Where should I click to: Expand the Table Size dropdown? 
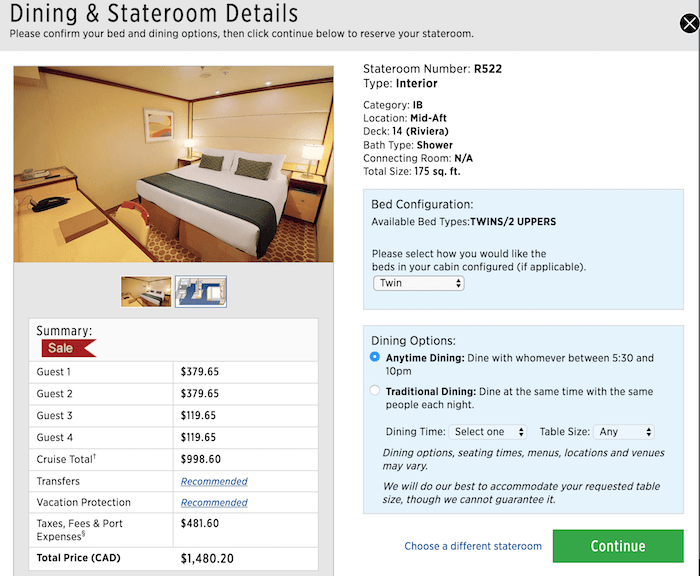click(x=624, y=432)
